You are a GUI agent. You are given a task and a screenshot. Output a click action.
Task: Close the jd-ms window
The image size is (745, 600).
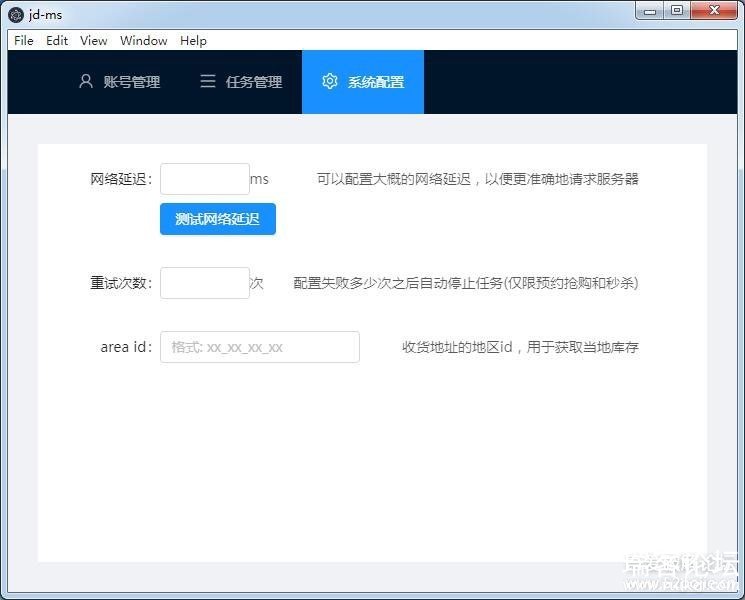click(x=714, y=10)
